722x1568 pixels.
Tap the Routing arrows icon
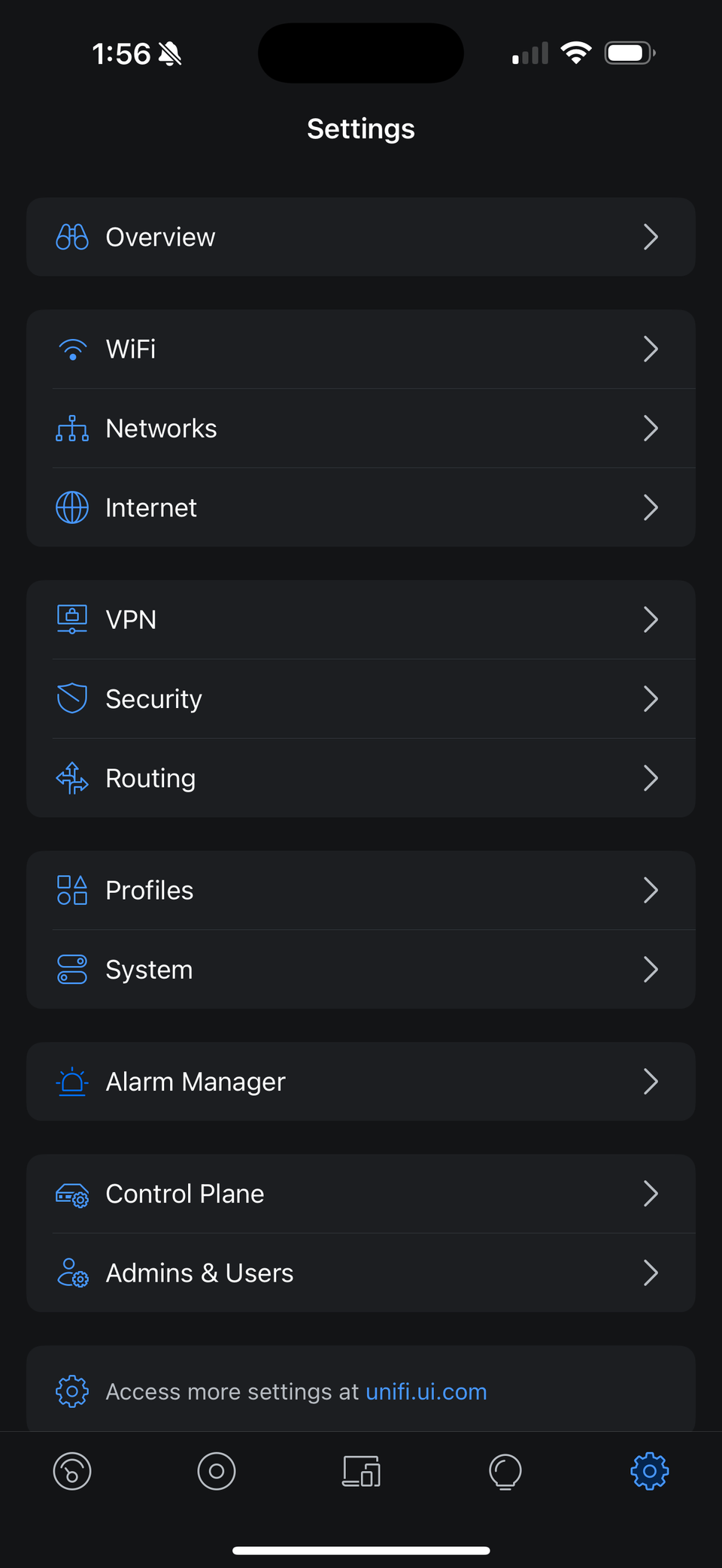tap(72, 778)
